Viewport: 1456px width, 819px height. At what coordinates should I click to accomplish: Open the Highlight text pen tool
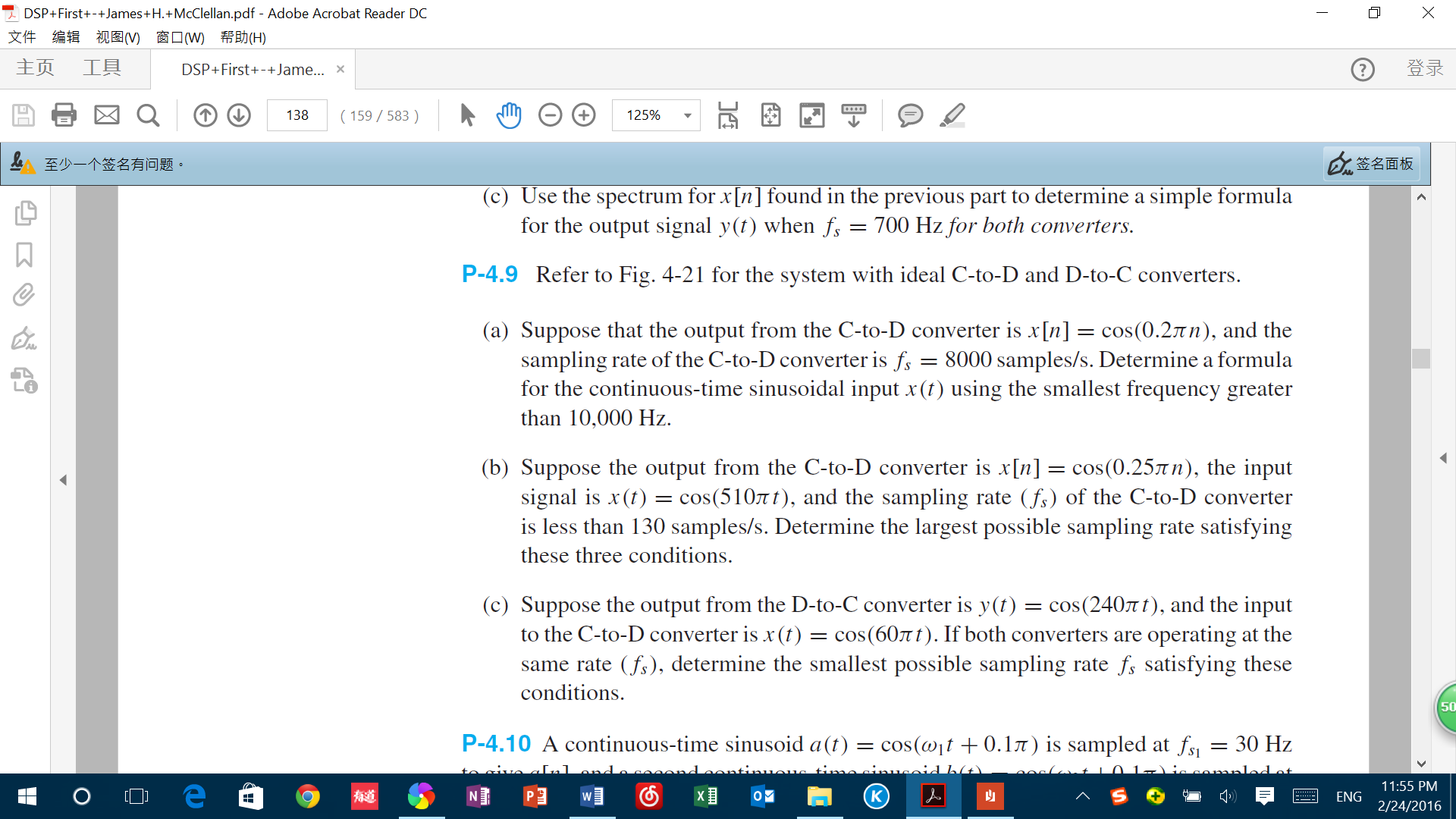point(952,115)
